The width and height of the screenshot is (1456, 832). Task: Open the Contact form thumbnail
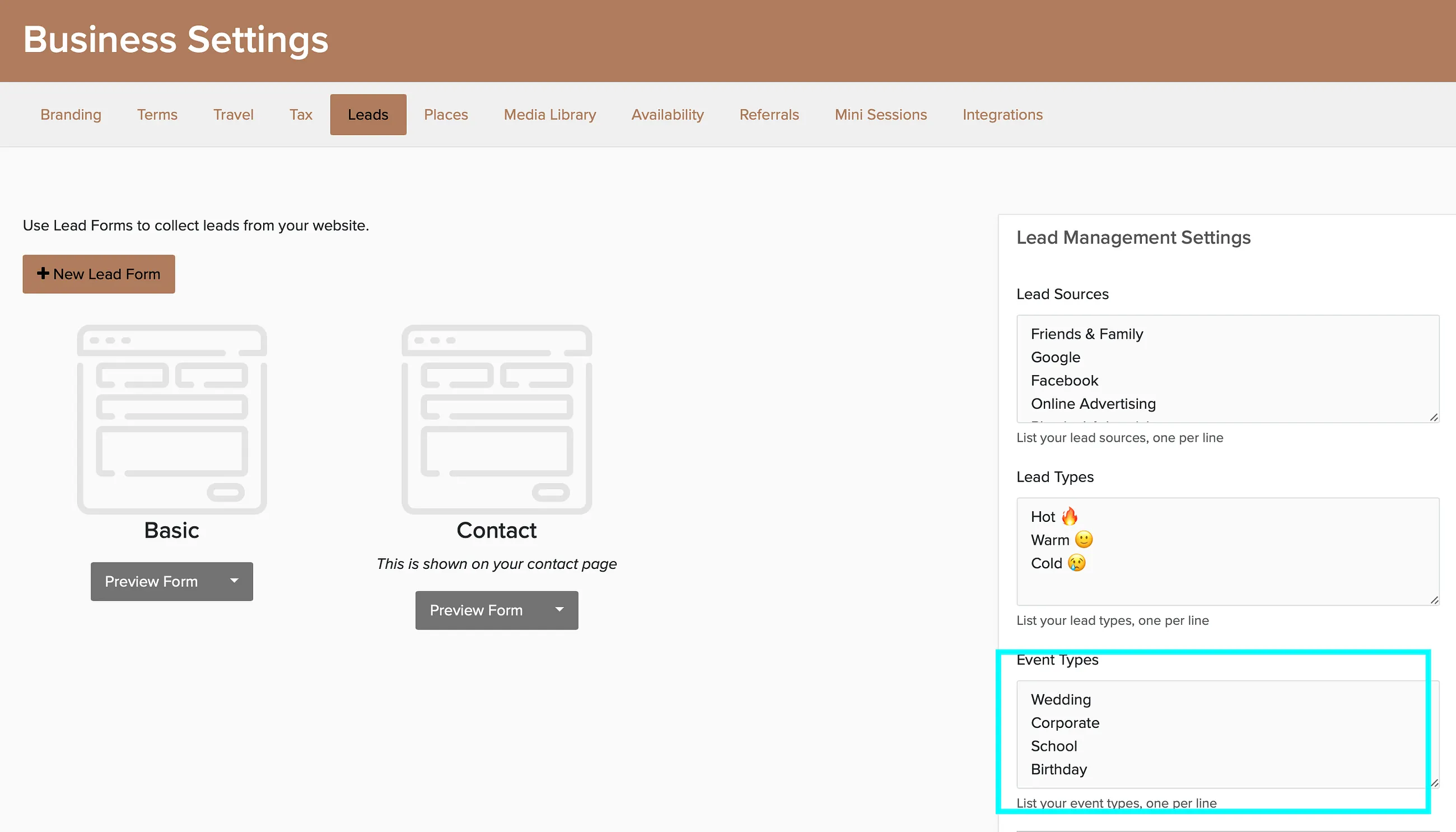[x=497, y=419]
